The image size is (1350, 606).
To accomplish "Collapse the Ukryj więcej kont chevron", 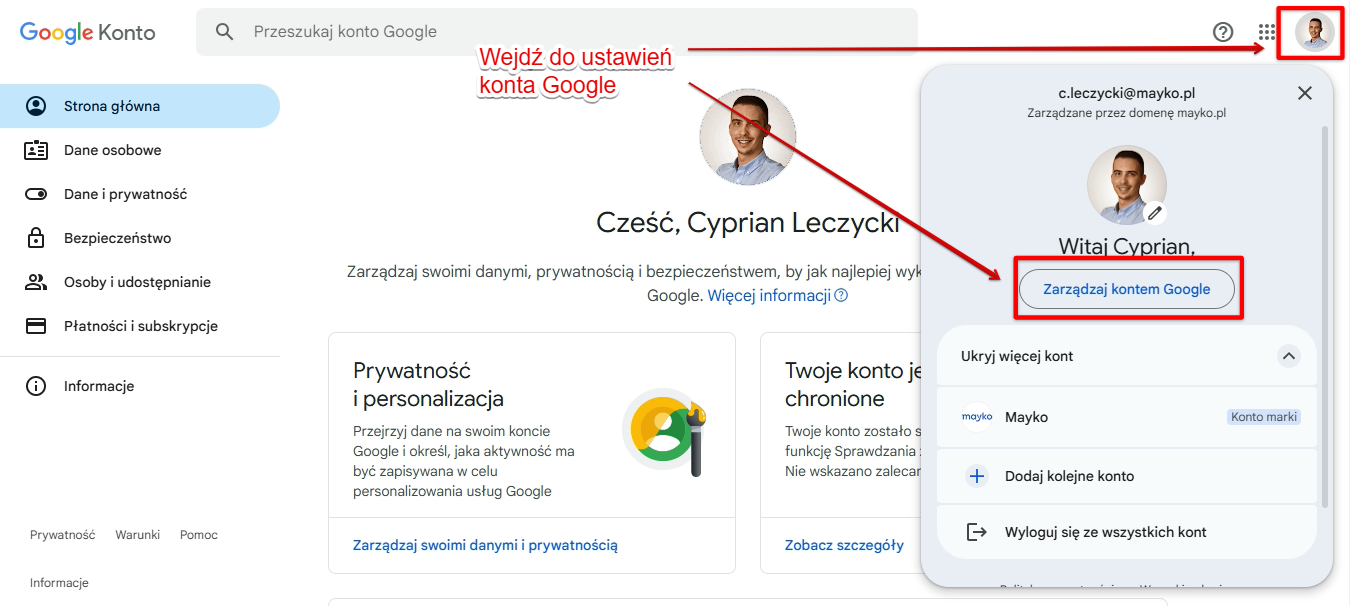I will click(1289, 356).
